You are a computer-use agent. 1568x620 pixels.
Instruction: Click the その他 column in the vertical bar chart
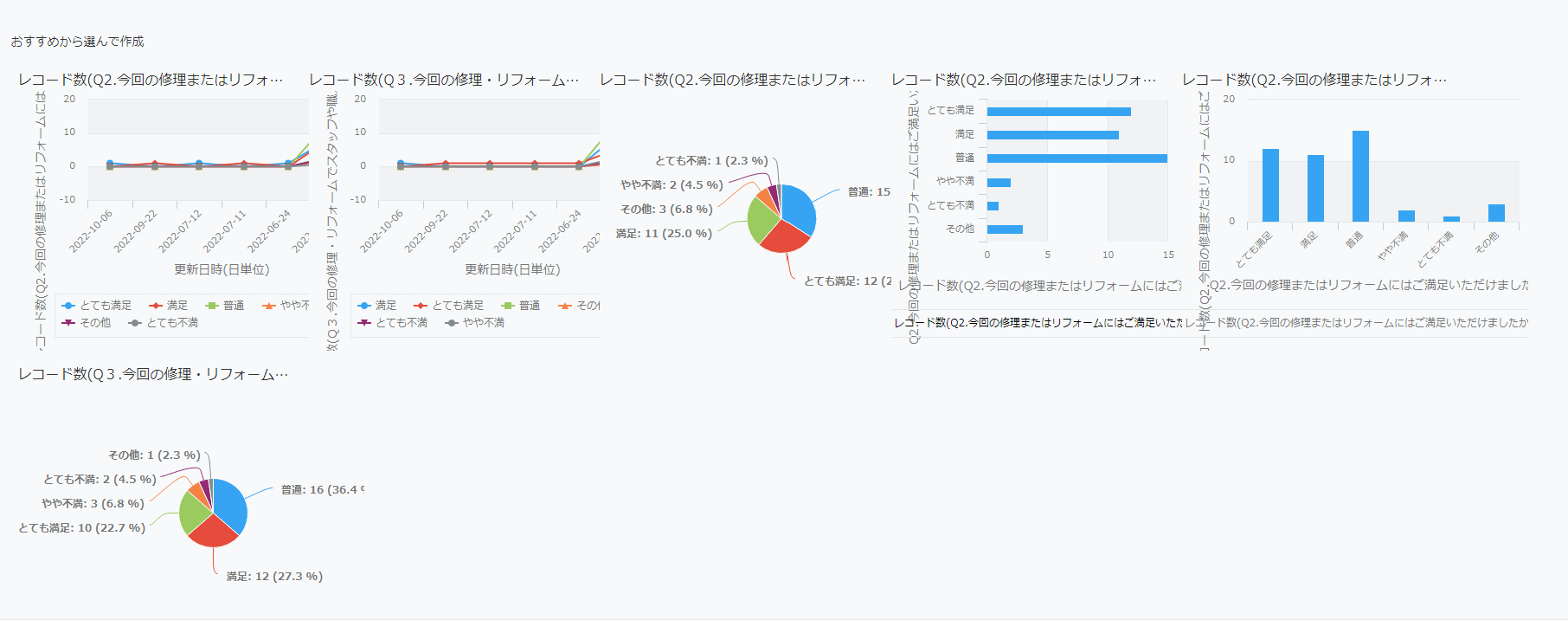(x=1496, y=213)
